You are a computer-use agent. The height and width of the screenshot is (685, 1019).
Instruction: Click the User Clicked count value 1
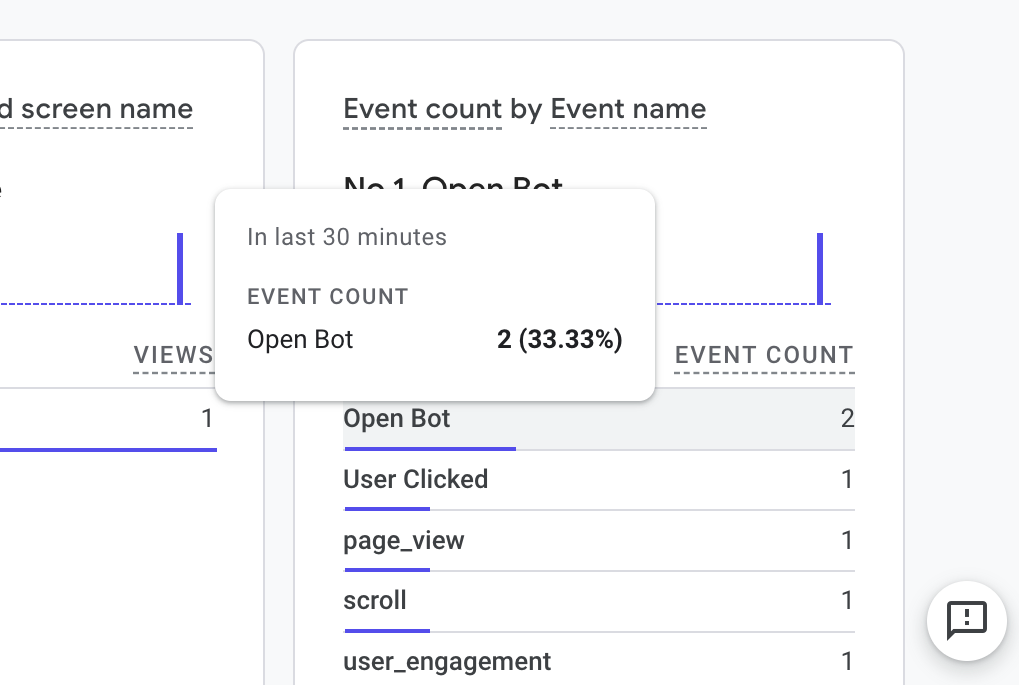click(847, 480)
